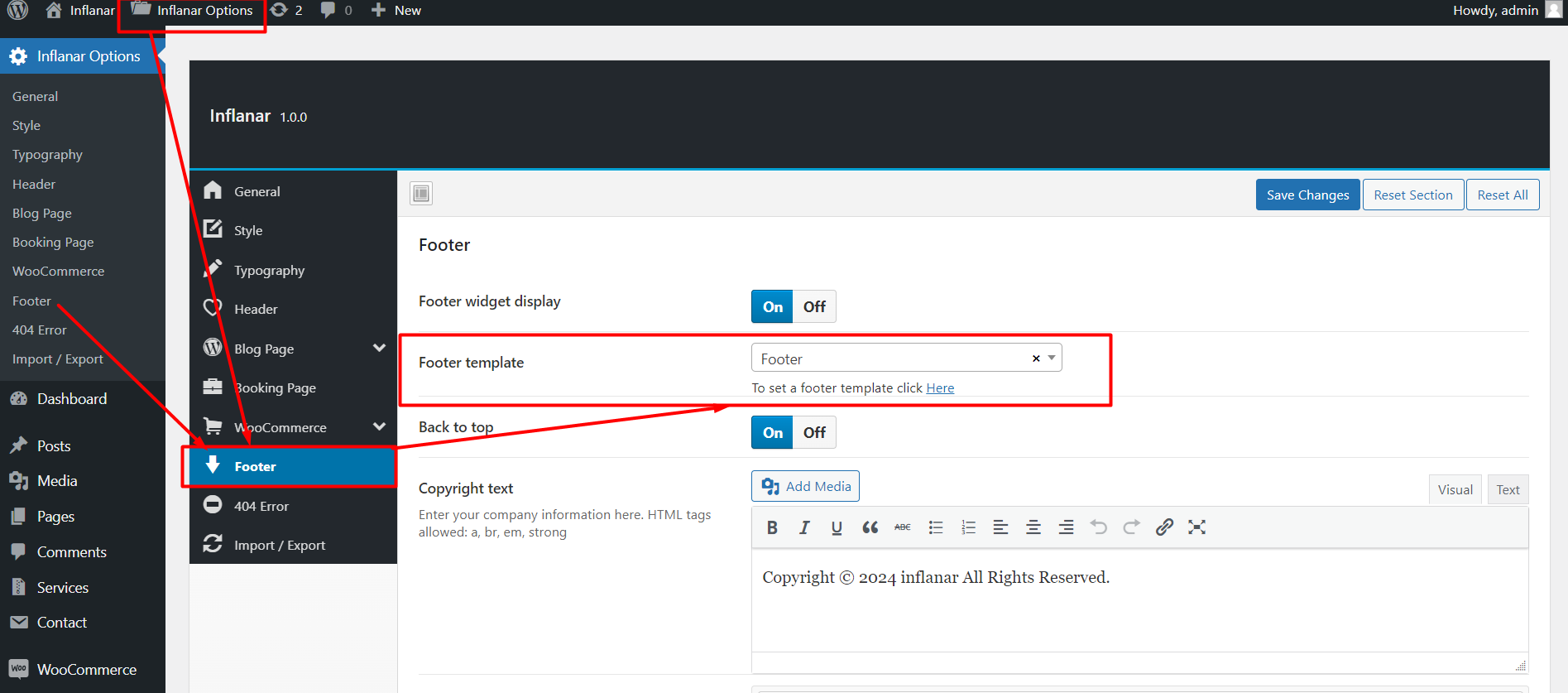Select Typography in the left submenu

(x=47, y=155)
